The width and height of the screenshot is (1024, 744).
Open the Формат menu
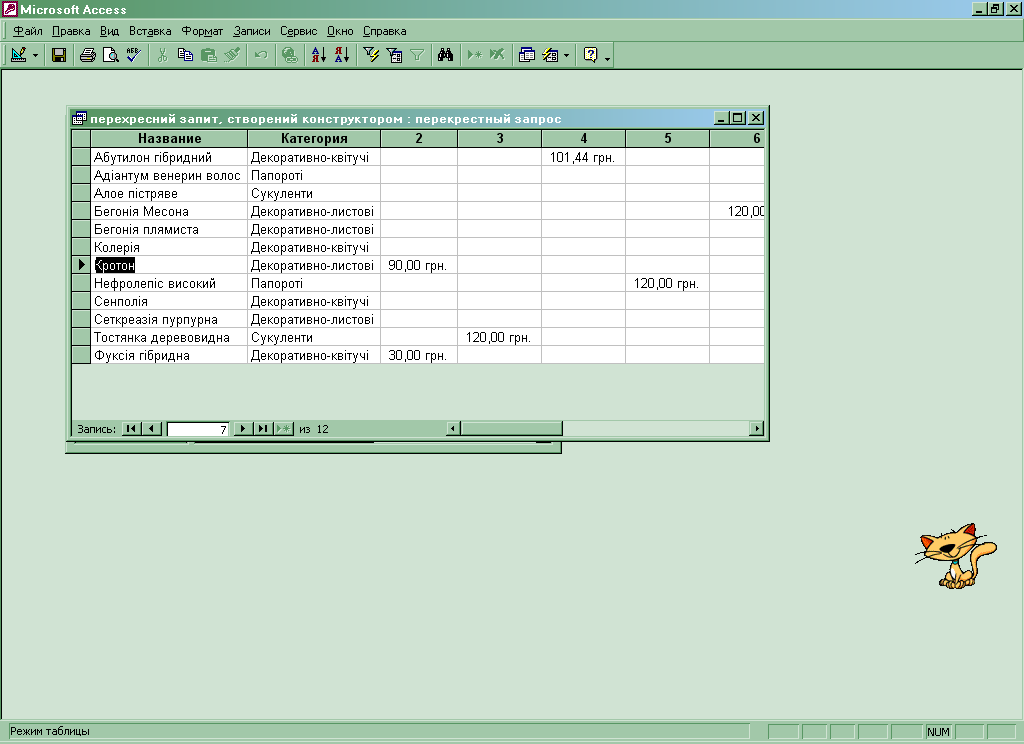[202, 31]
